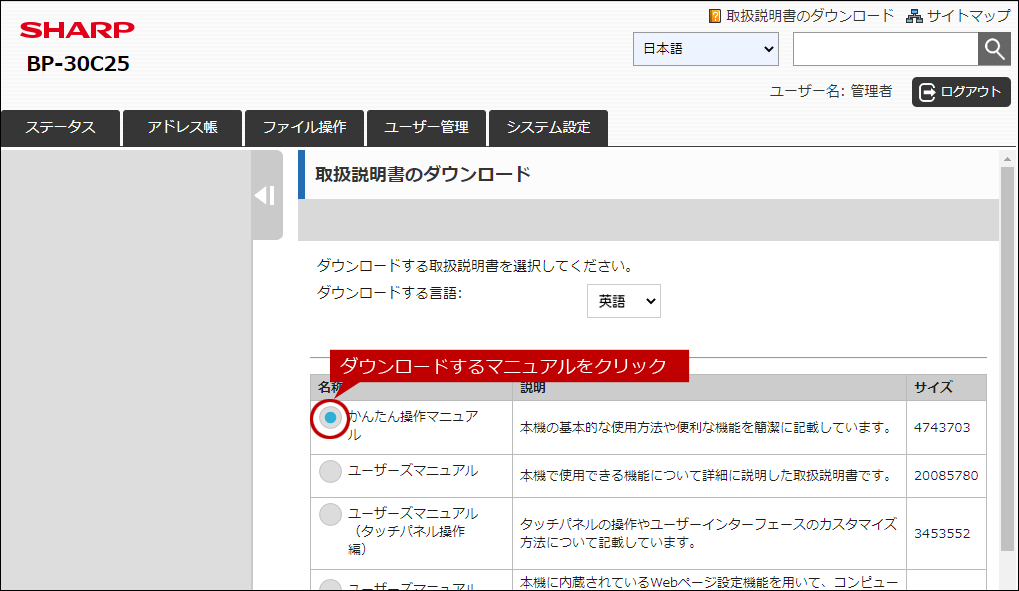Click the manual download help icon
Screen dimensions: 1019x591
point(715,16)
